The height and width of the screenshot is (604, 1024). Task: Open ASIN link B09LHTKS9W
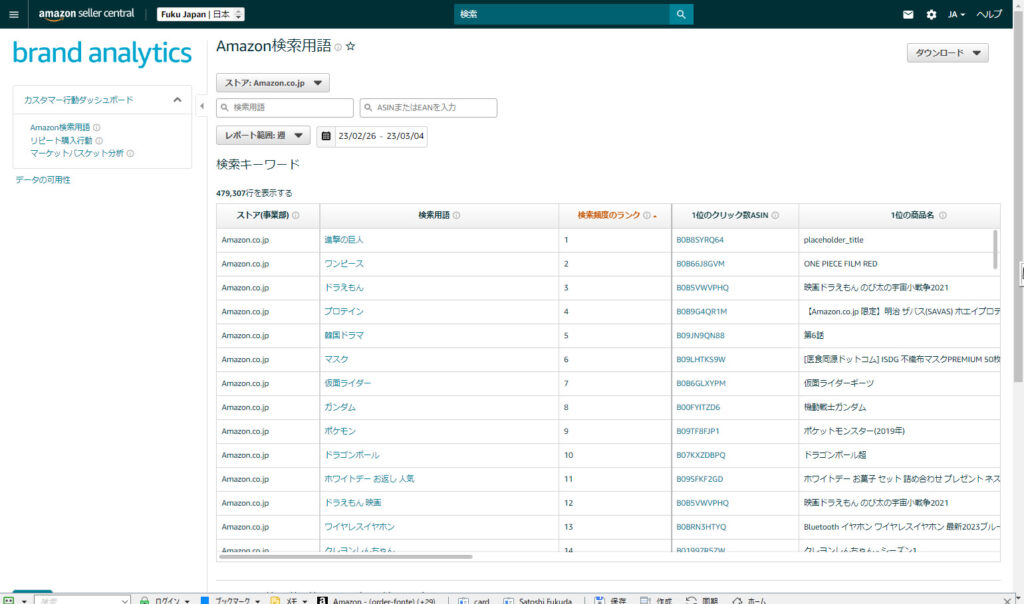coord(701,360)
